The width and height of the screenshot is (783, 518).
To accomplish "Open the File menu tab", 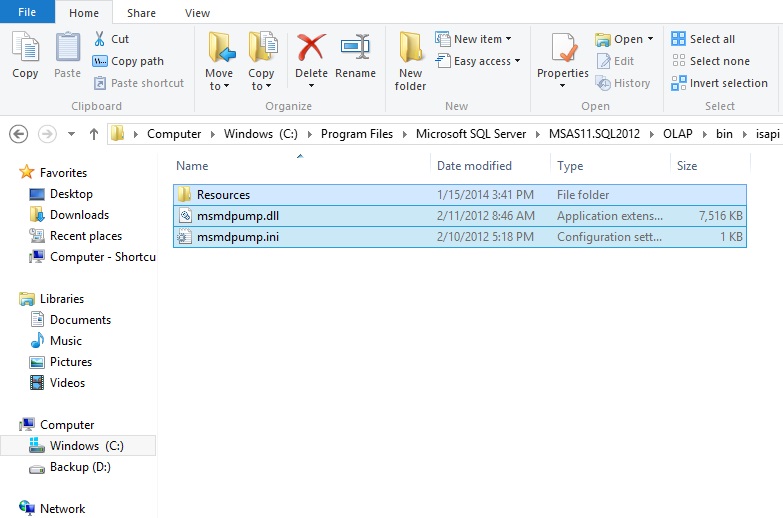I will [27, 12].
